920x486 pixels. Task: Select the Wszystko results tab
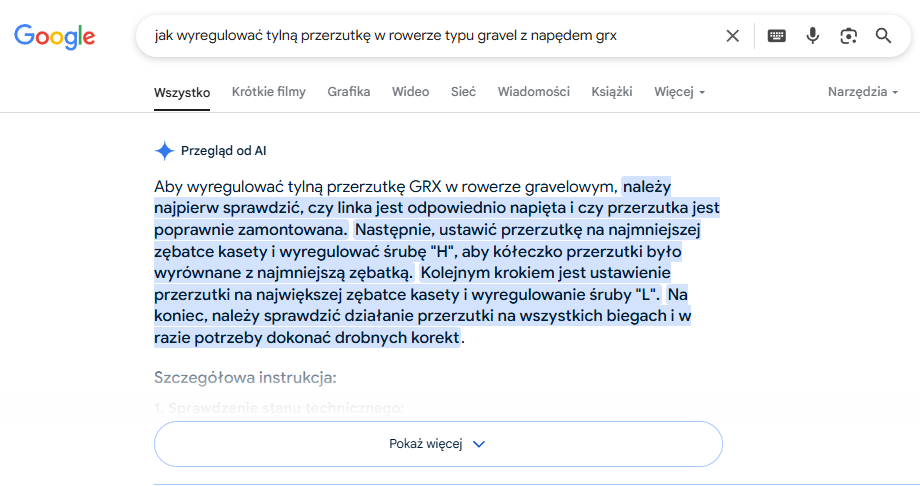(182, 92)
